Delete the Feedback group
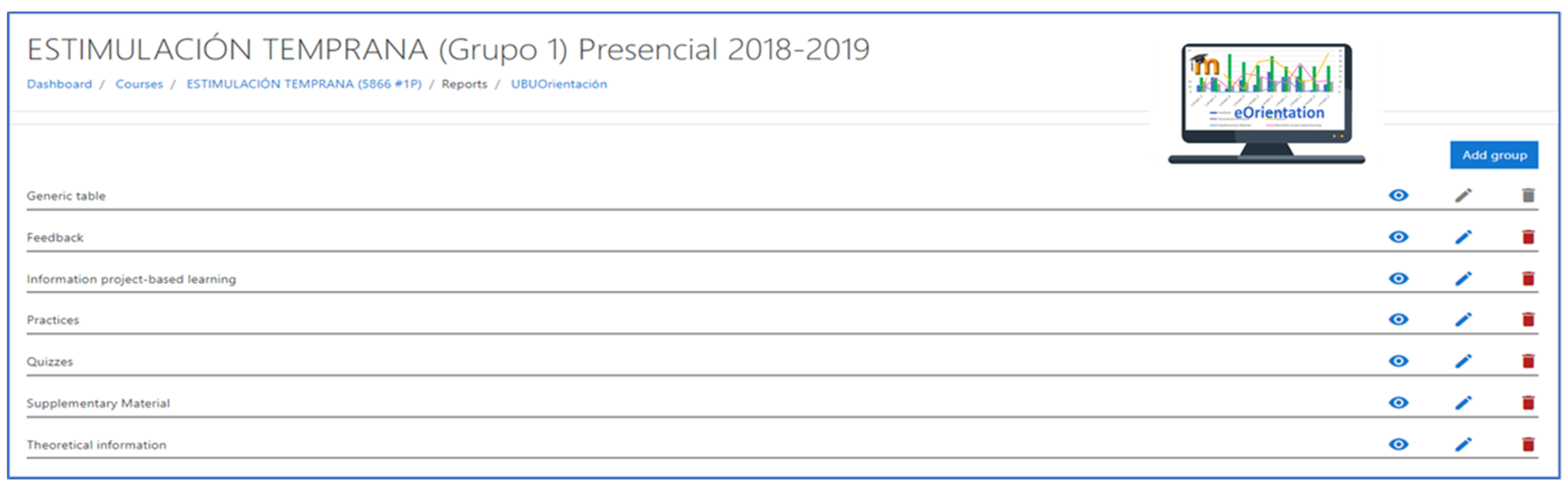This screenshot has width=1568, height=489. click(1528, 237)
